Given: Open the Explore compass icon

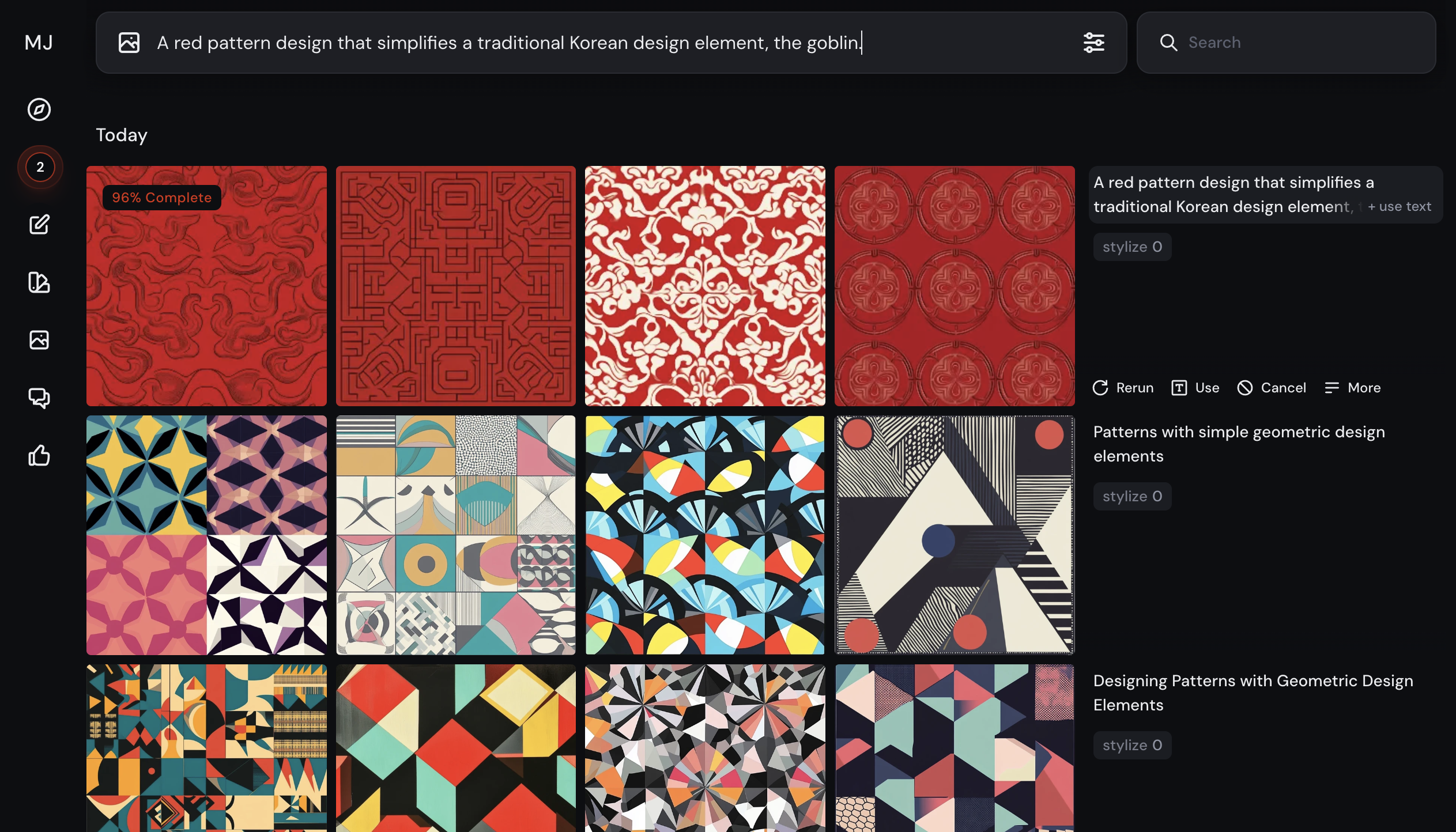Looking at the screenshot, I should (39, 109).
